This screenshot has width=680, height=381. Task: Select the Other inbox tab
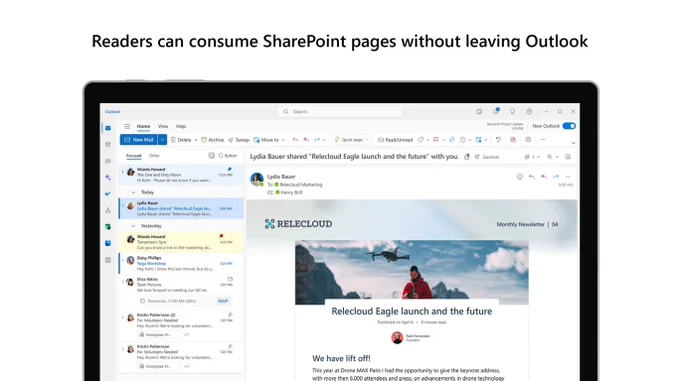click(x=154, y=156)
